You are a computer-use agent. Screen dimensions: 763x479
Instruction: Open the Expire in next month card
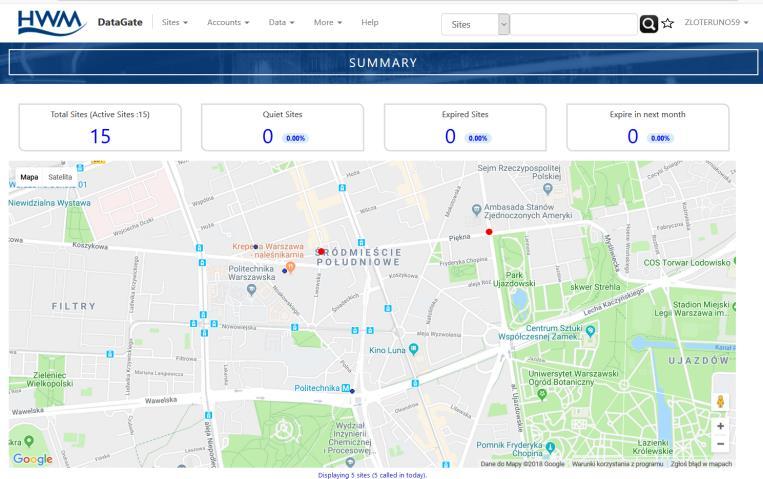[648, 128]
